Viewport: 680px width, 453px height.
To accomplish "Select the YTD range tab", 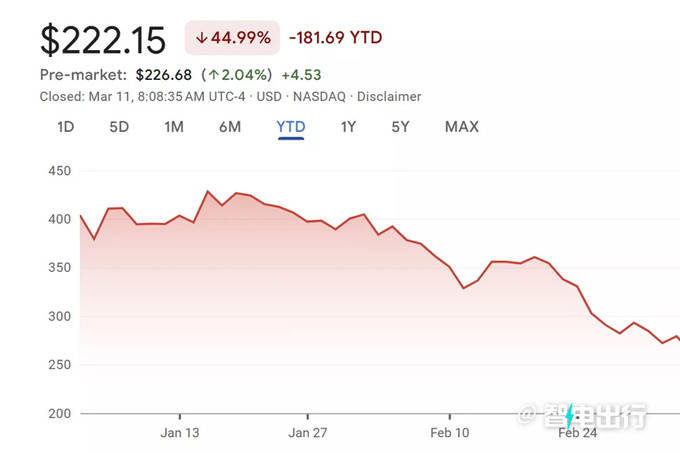I will [x=291, y=127].
